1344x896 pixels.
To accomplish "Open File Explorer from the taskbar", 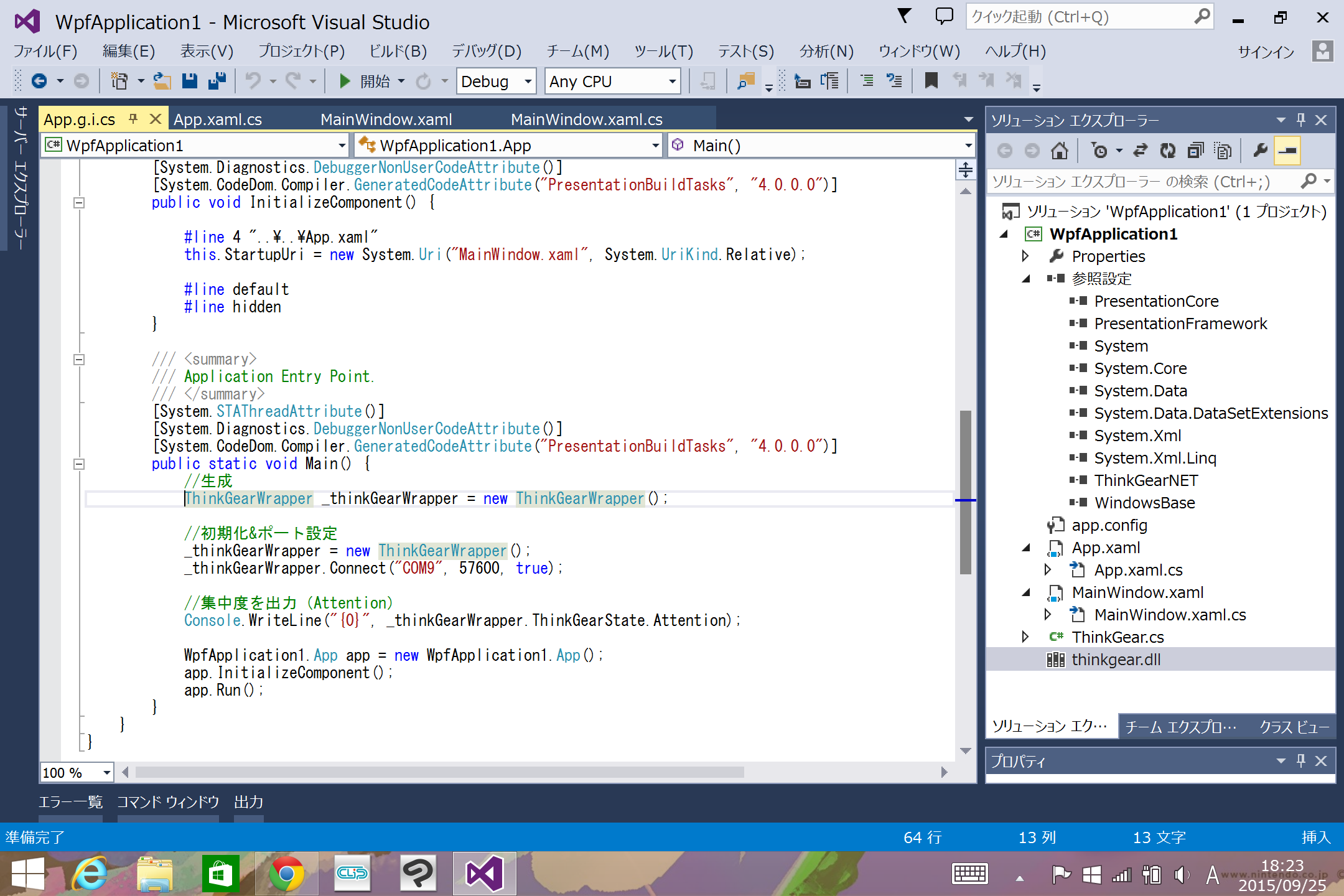I will pyautogui.click(x=155, y=874).
